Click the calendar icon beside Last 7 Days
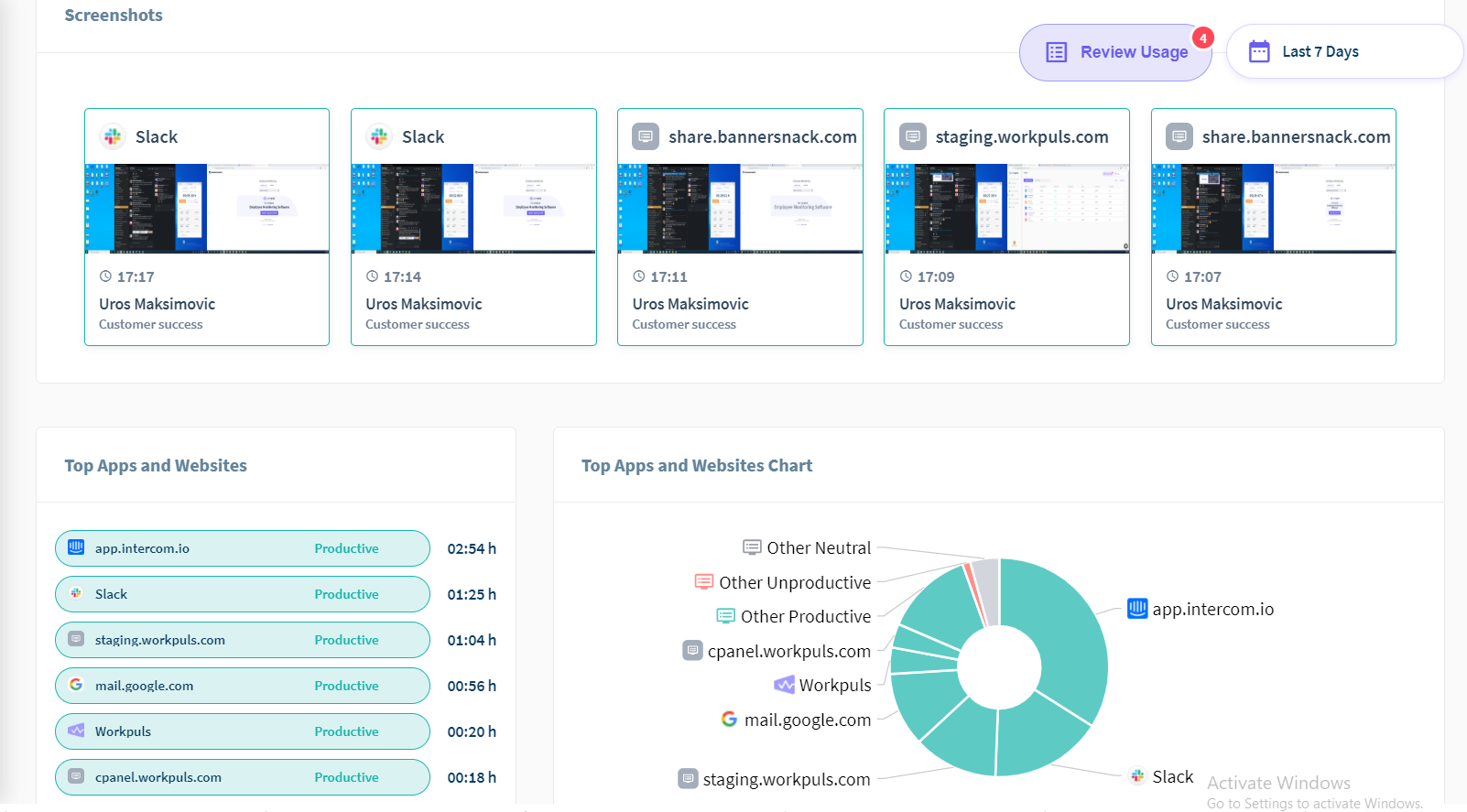This screenshot has height=812, width=1467. [x=1259, y=51]
